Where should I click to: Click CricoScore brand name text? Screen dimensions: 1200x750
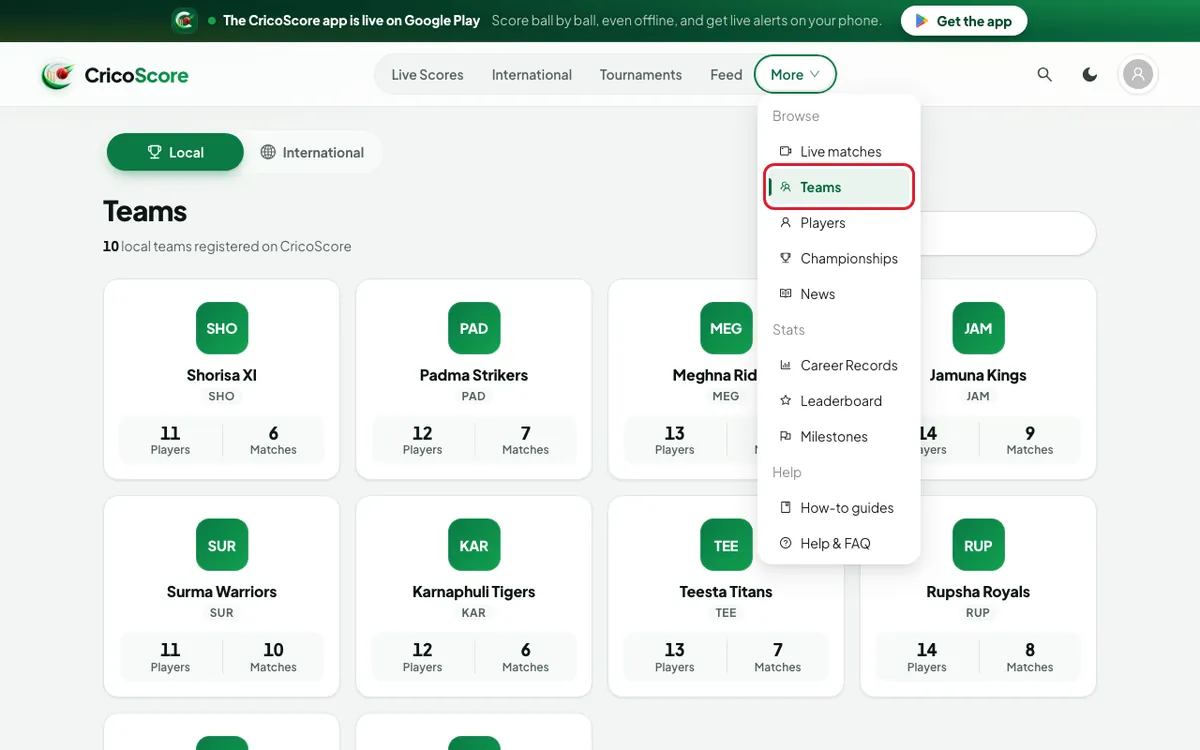tap(137, 75)
